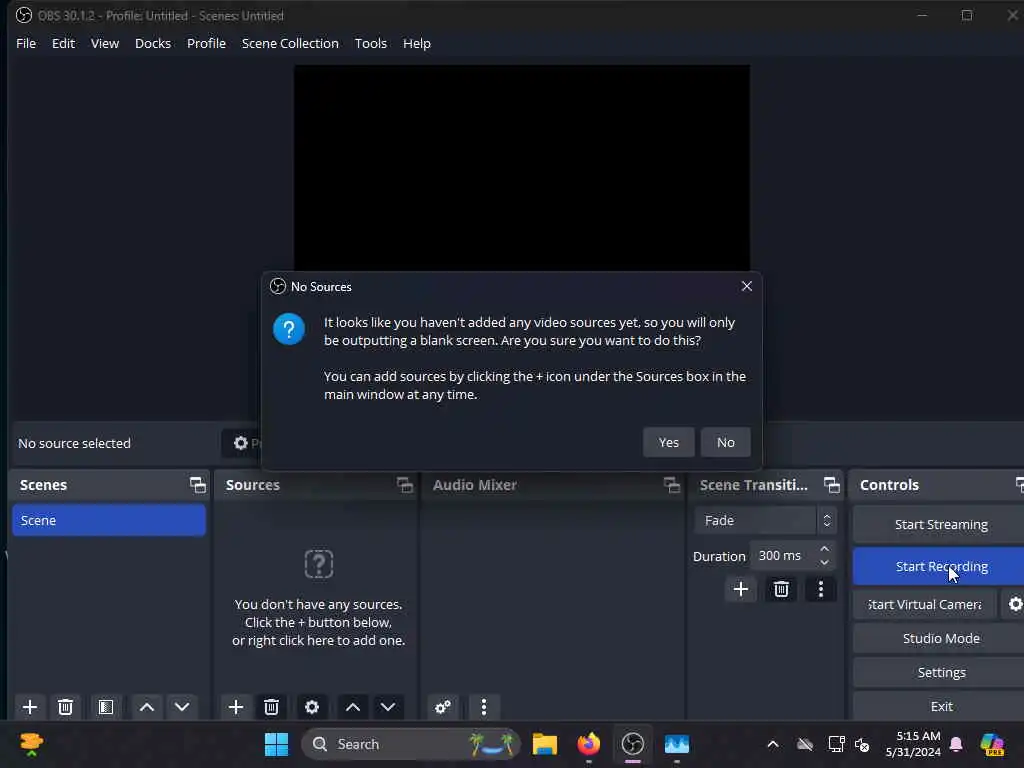1024x768 pixels.
Task: Undock the Audio Mixer panel
Action: (x=671, y=485)
